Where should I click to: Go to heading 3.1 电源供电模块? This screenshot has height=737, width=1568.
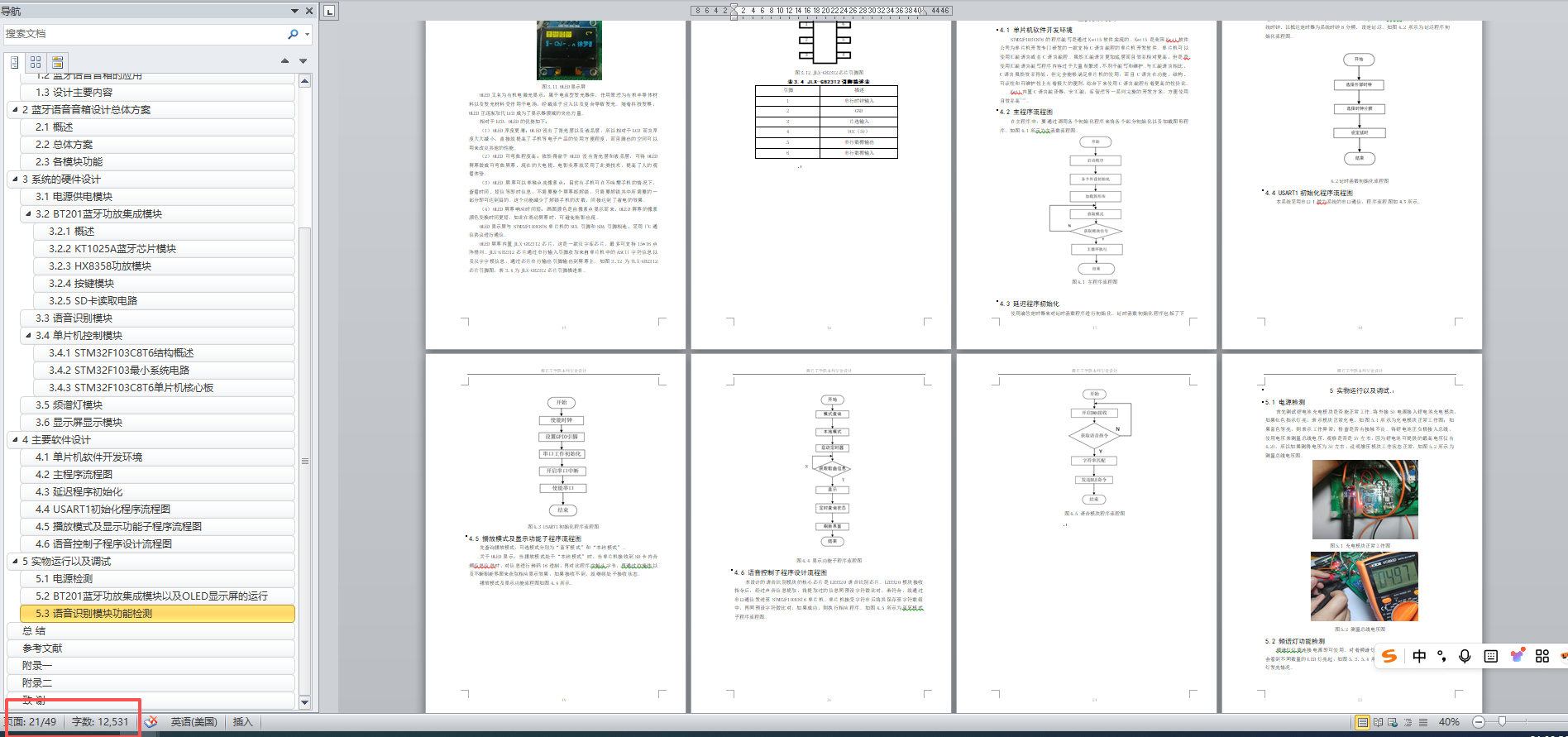coord(157,196)
